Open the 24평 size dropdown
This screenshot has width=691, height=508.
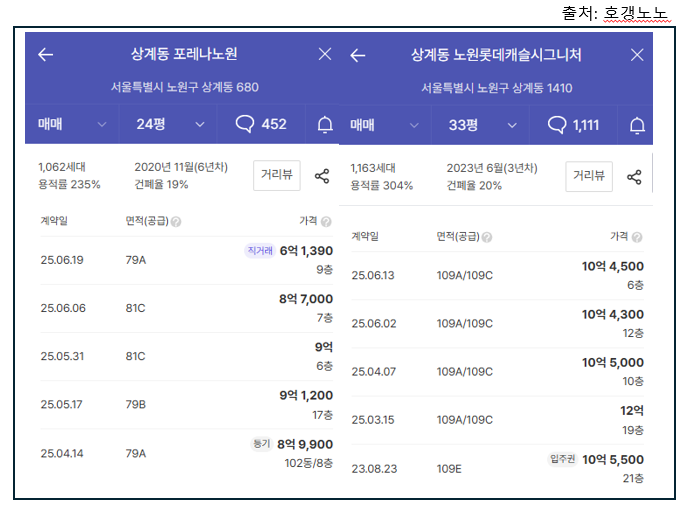(x=168, y=124)
